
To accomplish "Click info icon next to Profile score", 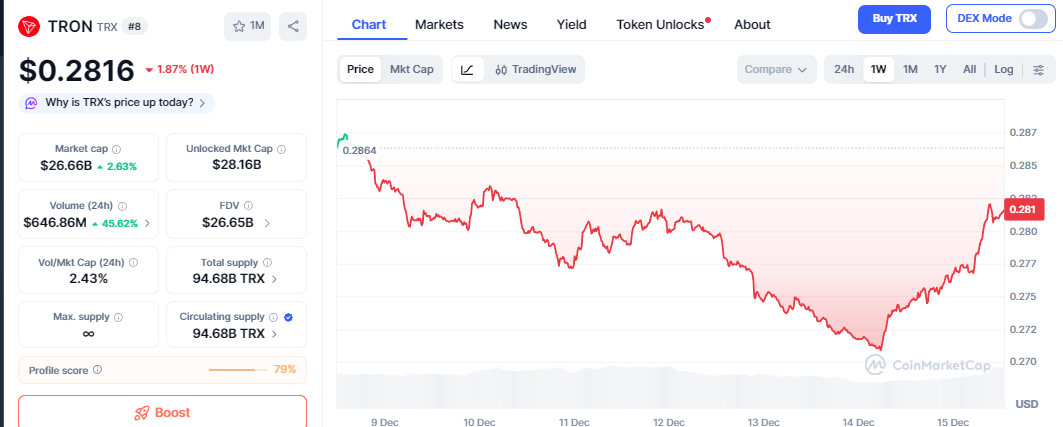I will [97, 369].
